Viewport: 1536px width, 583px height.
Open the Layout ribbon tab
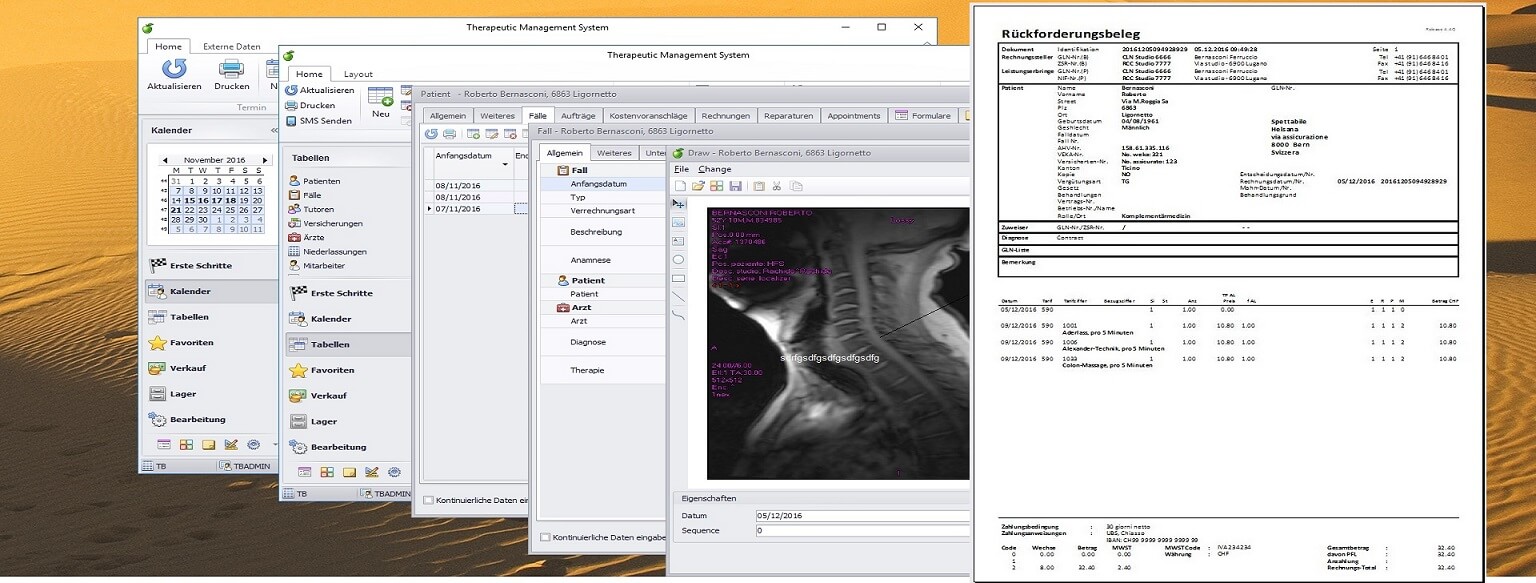358,74
